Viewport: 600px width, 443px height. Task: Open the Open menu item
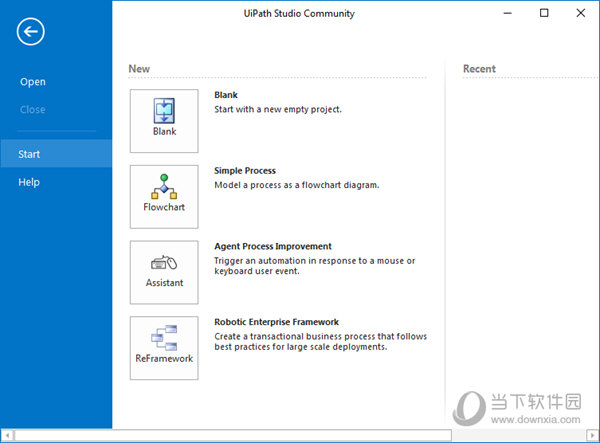click(33, 82)
